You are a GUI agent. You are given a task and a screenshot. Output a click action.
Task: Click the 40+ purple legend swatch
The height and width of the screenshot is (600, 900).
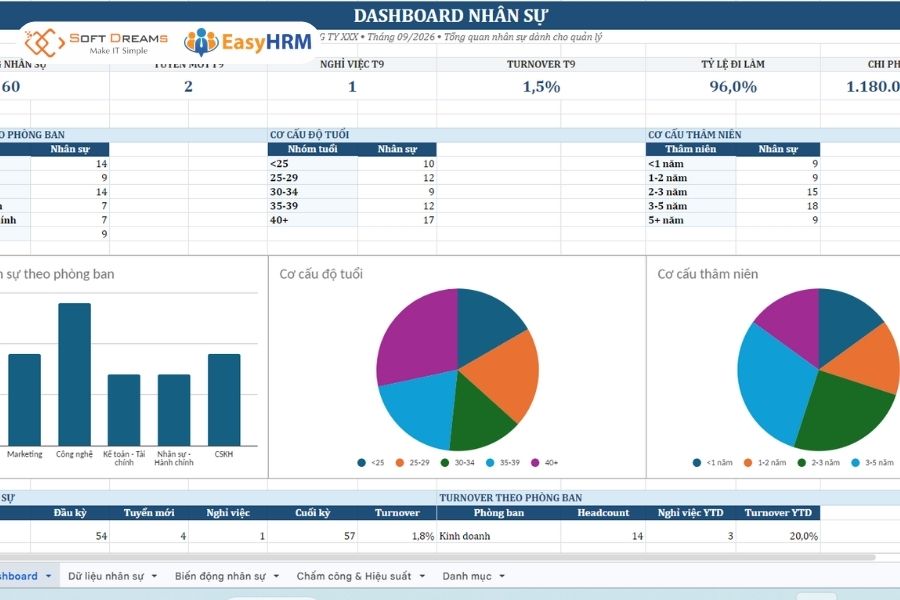coord(535,463)
